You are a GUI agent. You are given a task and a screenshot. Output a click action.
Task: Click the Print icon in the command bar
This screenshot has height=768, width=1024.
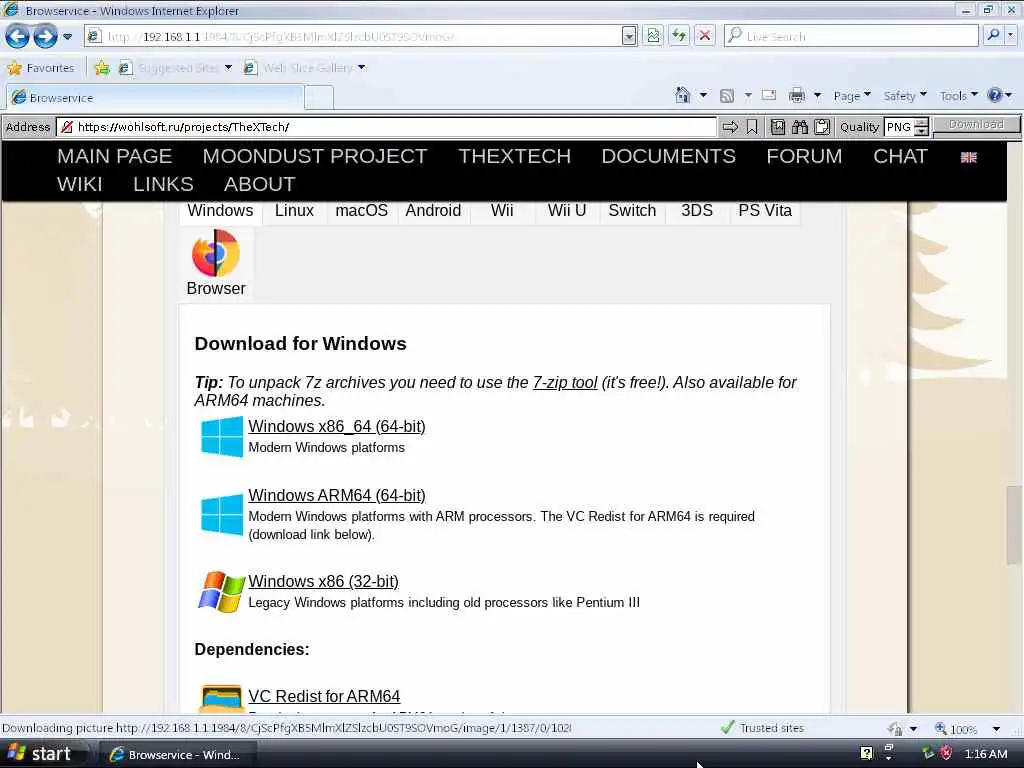pyautogui.click(x=797, y=96)
